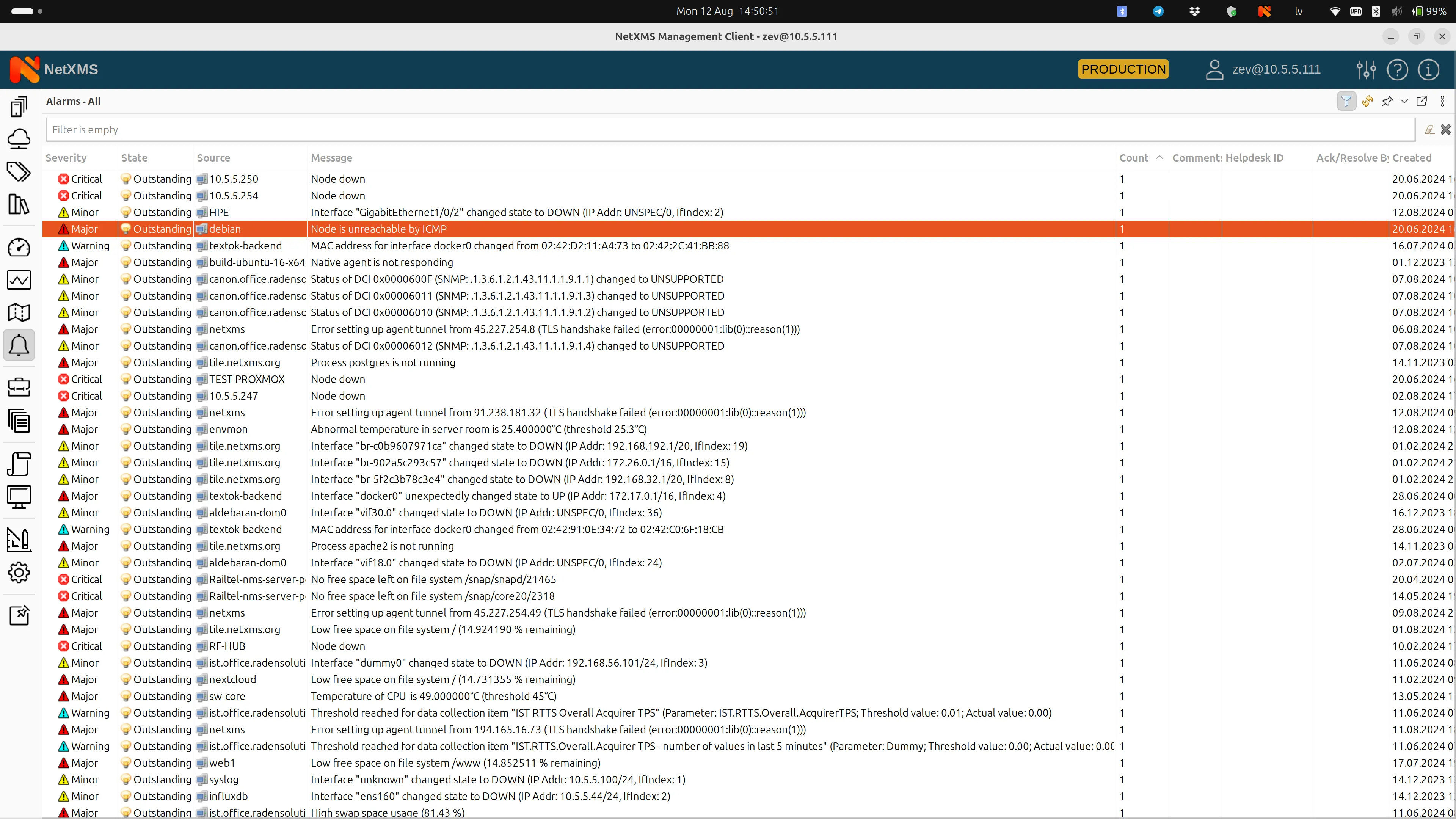The width and height of the screenshot is (1456, 819).
Task: Open the Alarms bell icon in sidebar
Action: [x=19, y=345]
